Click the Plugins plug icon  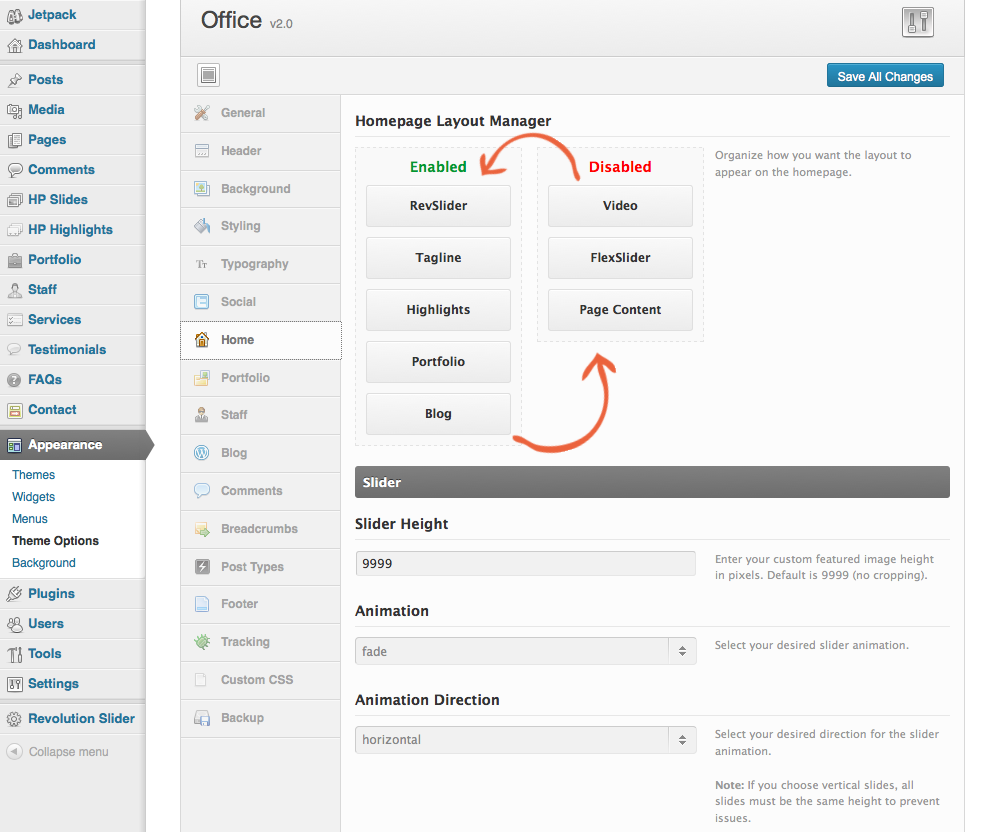click(x=14, y=594)
